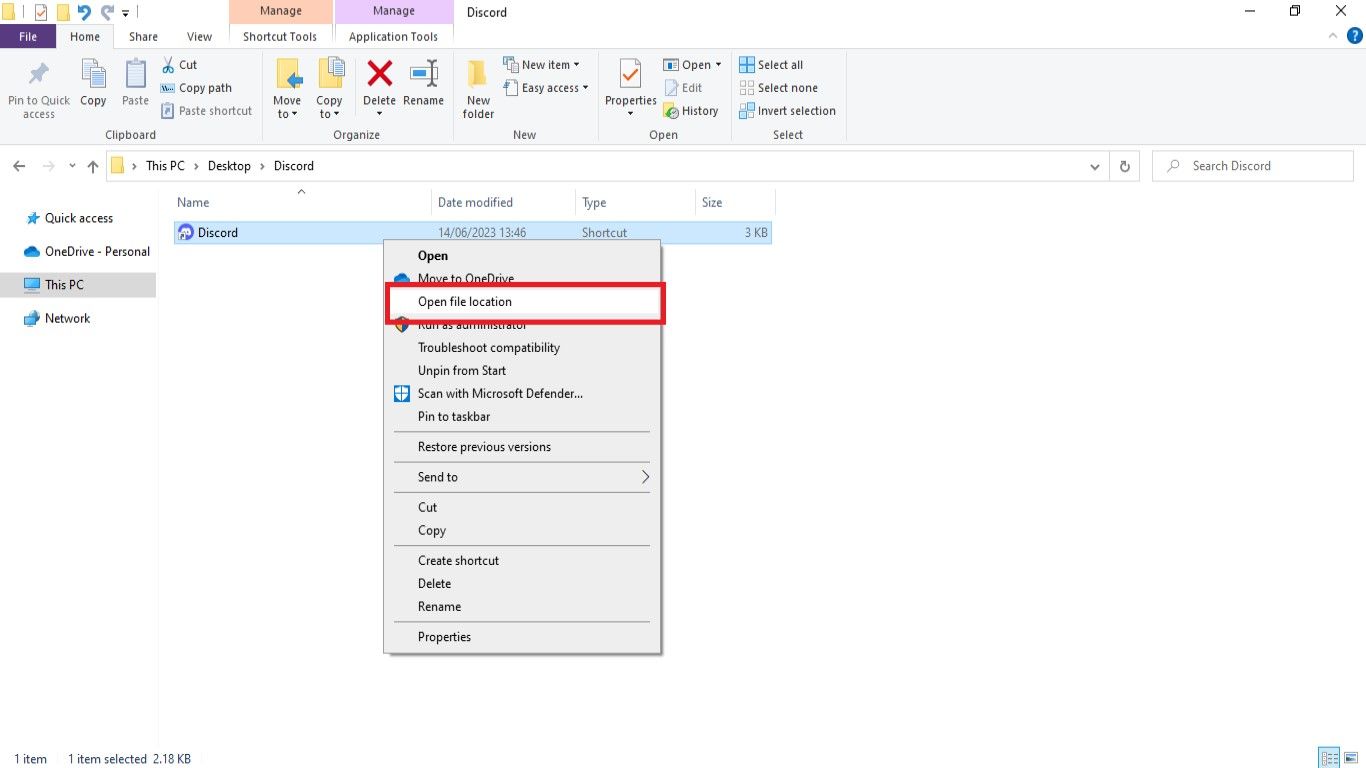Switch to large thumbnails view
This screenshot has height=768, width=1366.
coord(1351,757)
